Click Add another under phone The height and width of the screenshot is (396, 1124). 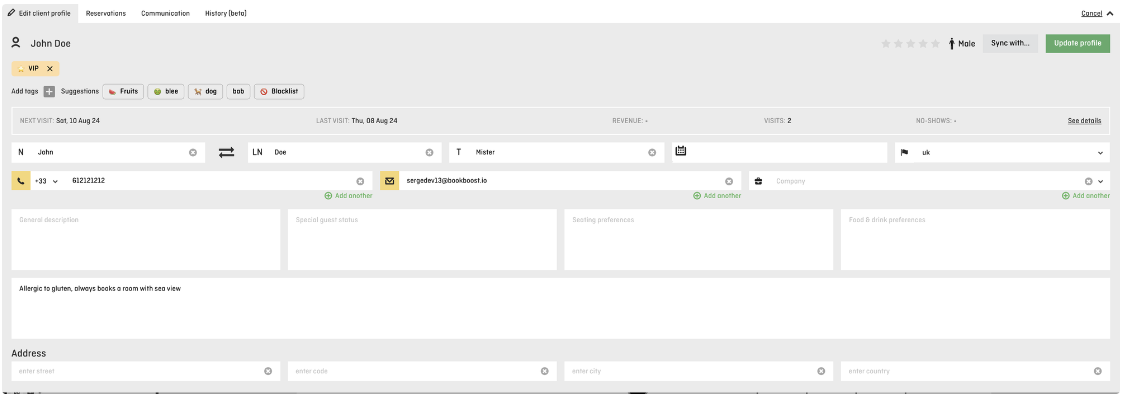pos(348,196)
